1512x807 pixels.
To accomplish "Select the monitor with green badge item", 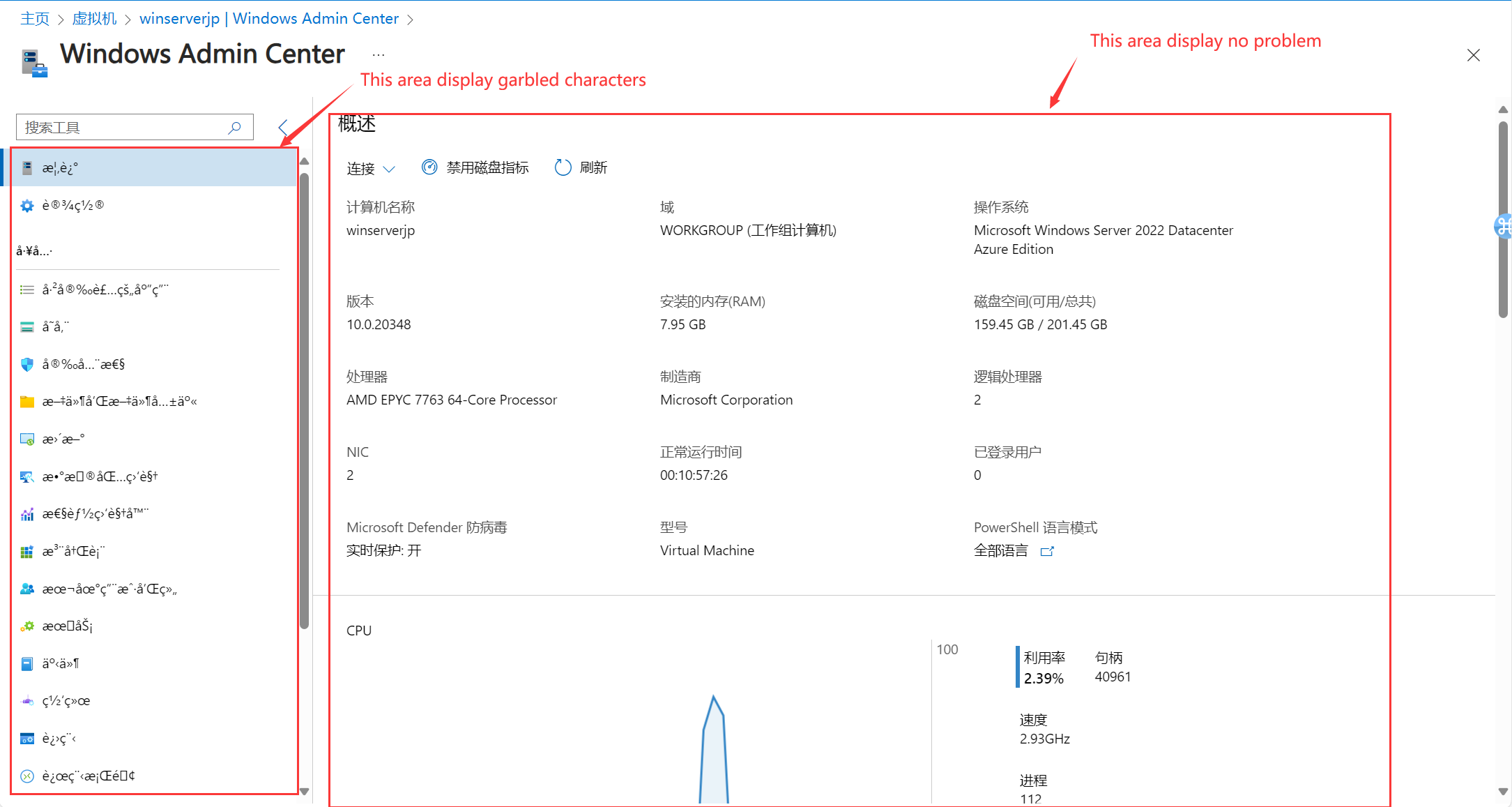I will pos(150,439).
